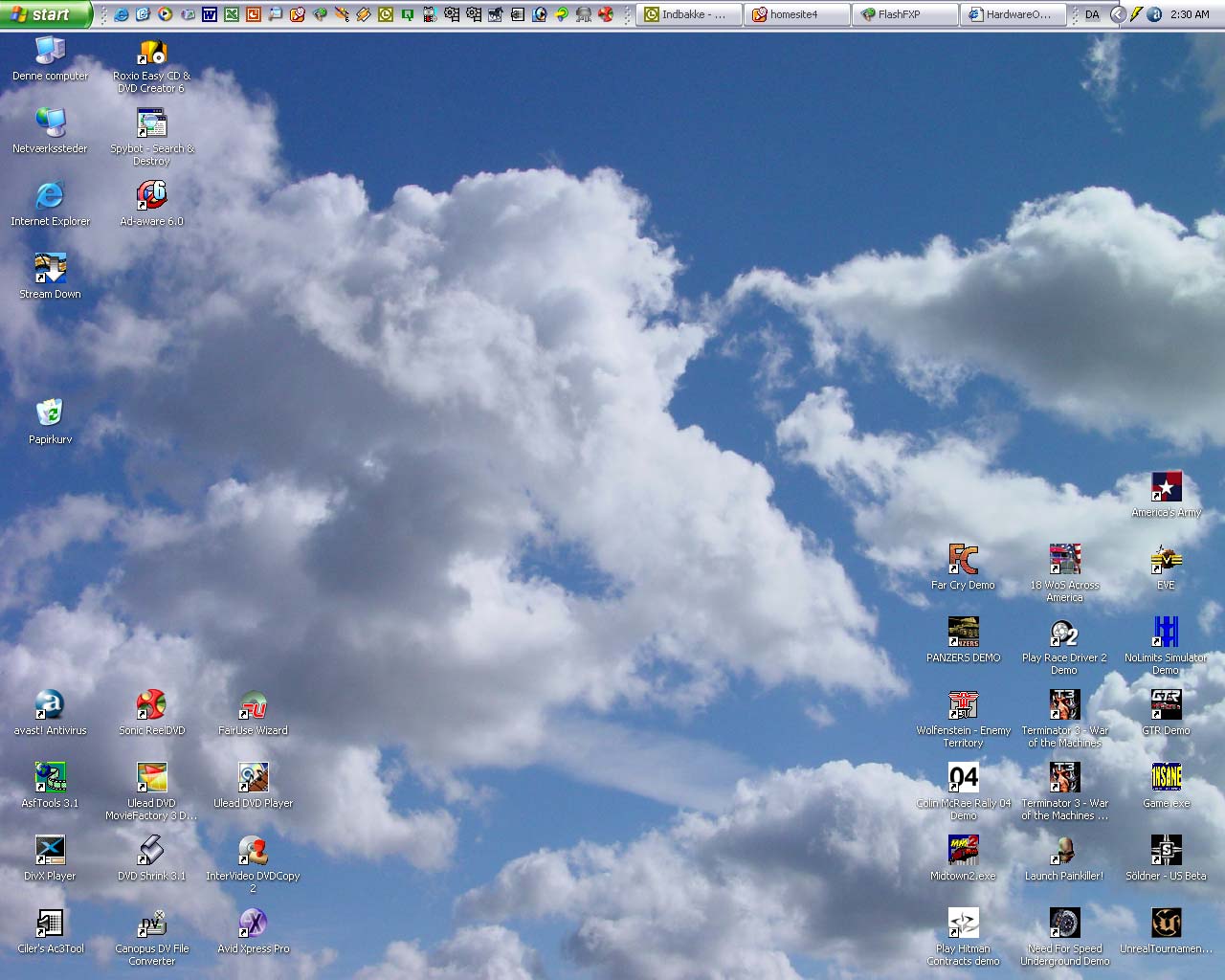Viewport: 1225px width, 980px height.
Task: Select the GTR Demo icon
Action: coord(1166,714)
